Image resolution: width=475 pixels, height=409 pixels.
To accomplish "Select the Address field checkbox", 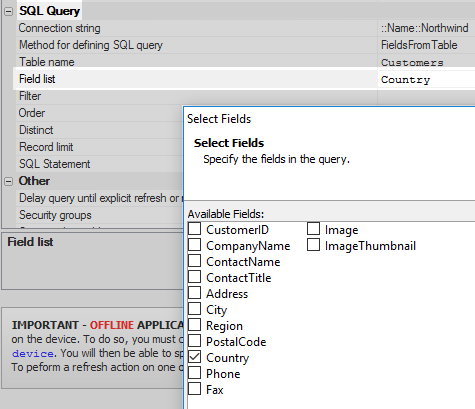I will [x=195, y=293].
